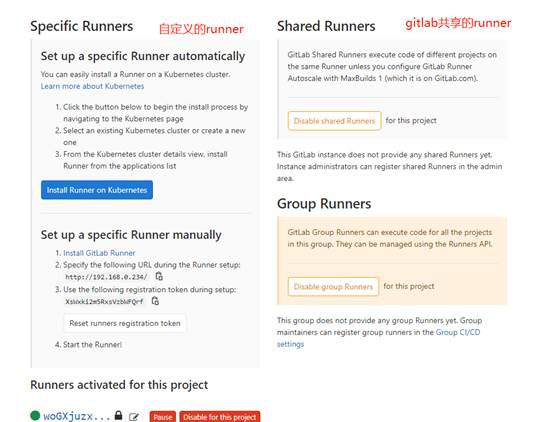
Task: Open the Install GitLab Runner link
Action: (99, 253)
